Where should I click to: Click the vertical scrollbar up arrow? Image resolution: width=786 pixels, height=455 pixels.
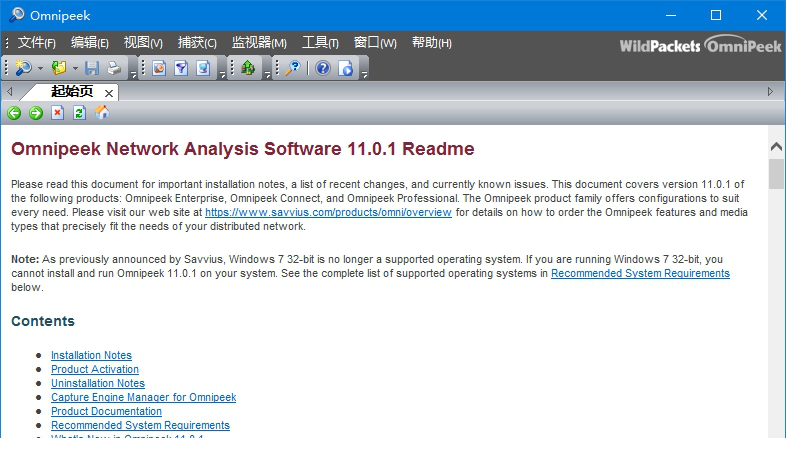point(776,146)
